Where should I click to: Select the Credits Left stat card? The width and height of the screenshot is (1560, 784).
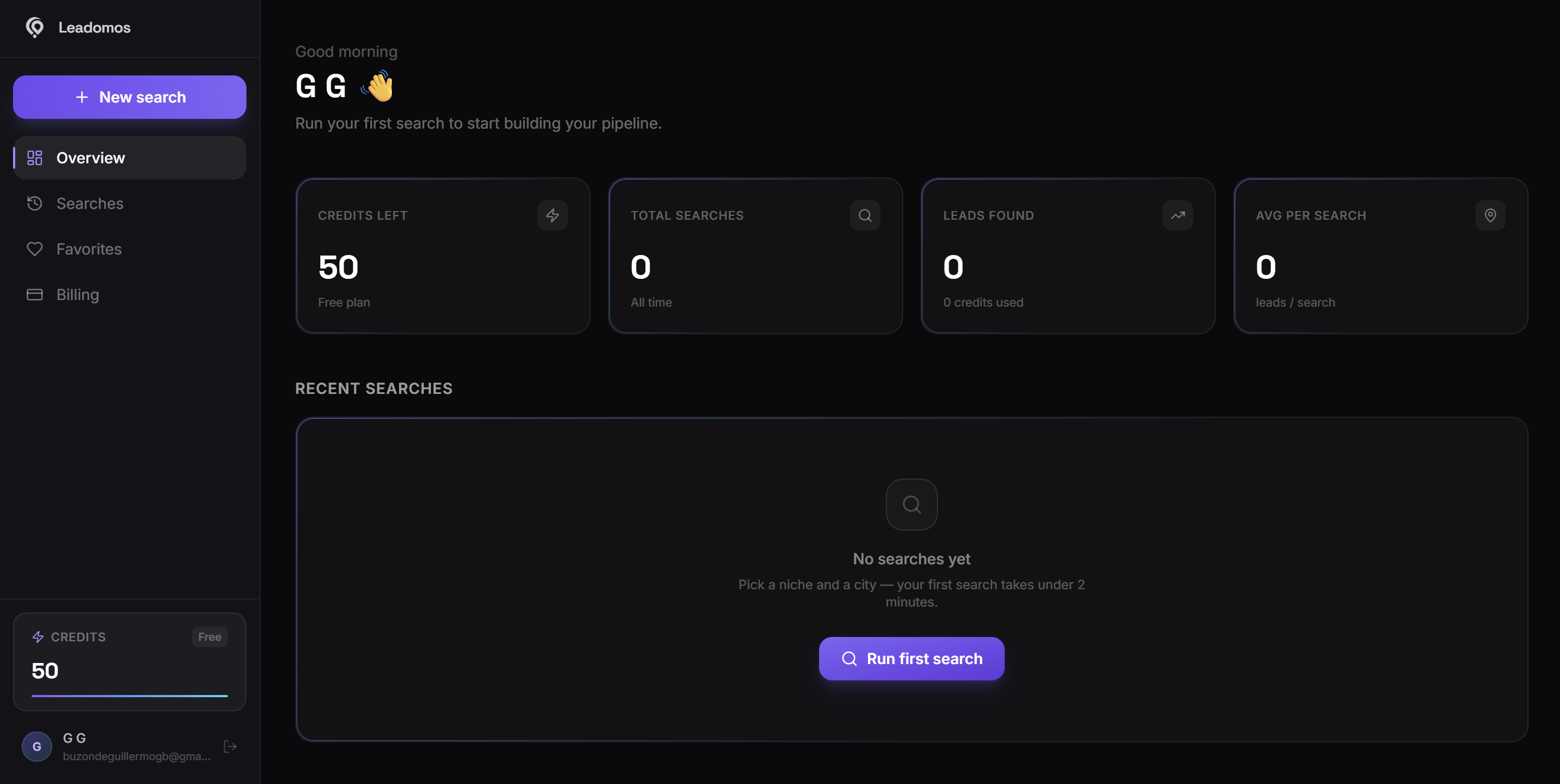pyautogui.click(x=443, y=256)
